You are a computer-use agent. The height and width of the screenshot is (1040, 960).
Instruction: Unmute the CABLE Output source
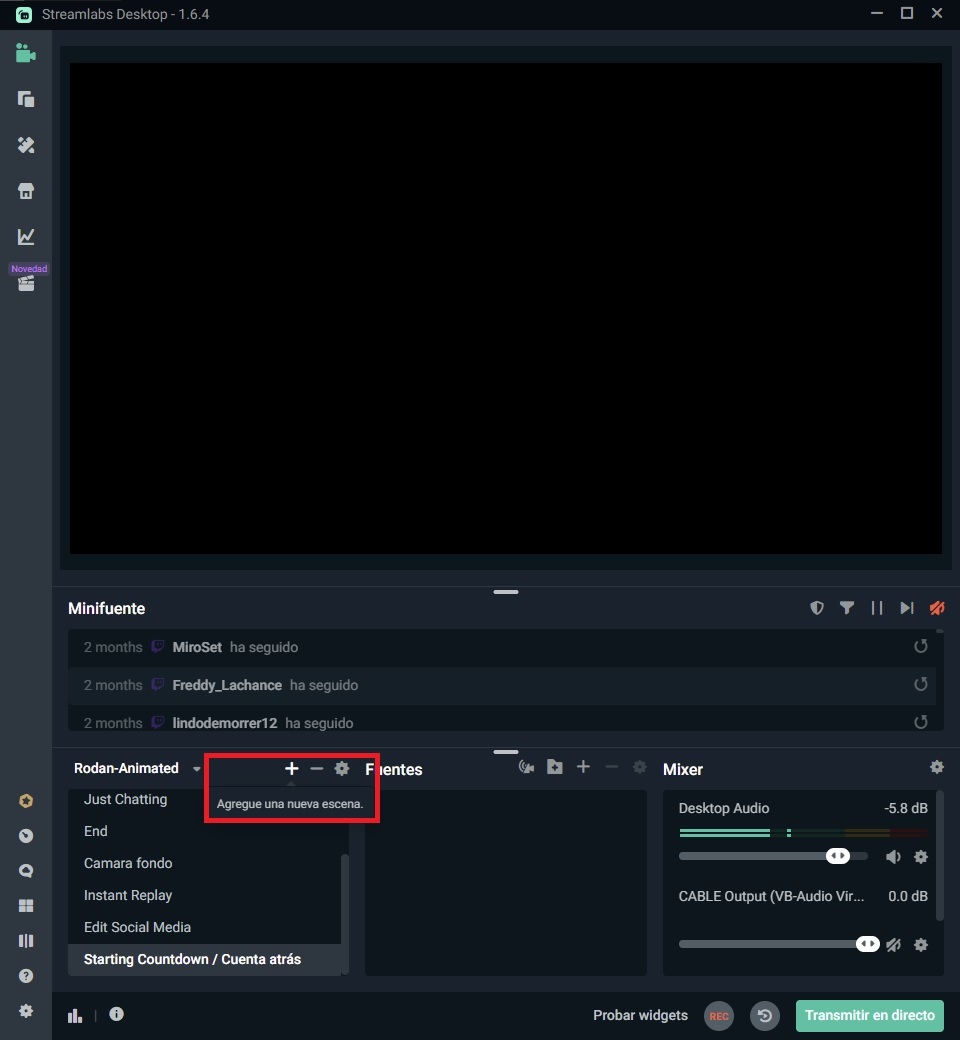pos(893,944)
